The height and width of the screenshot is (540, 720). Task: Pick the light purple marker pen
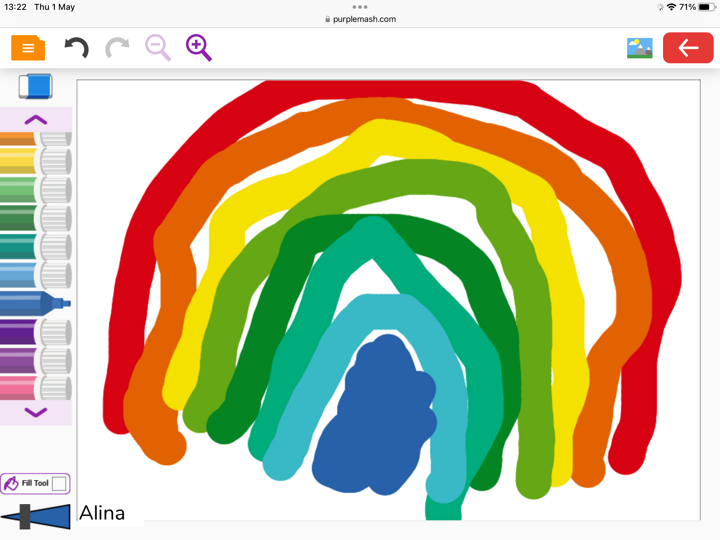point(36,360)
